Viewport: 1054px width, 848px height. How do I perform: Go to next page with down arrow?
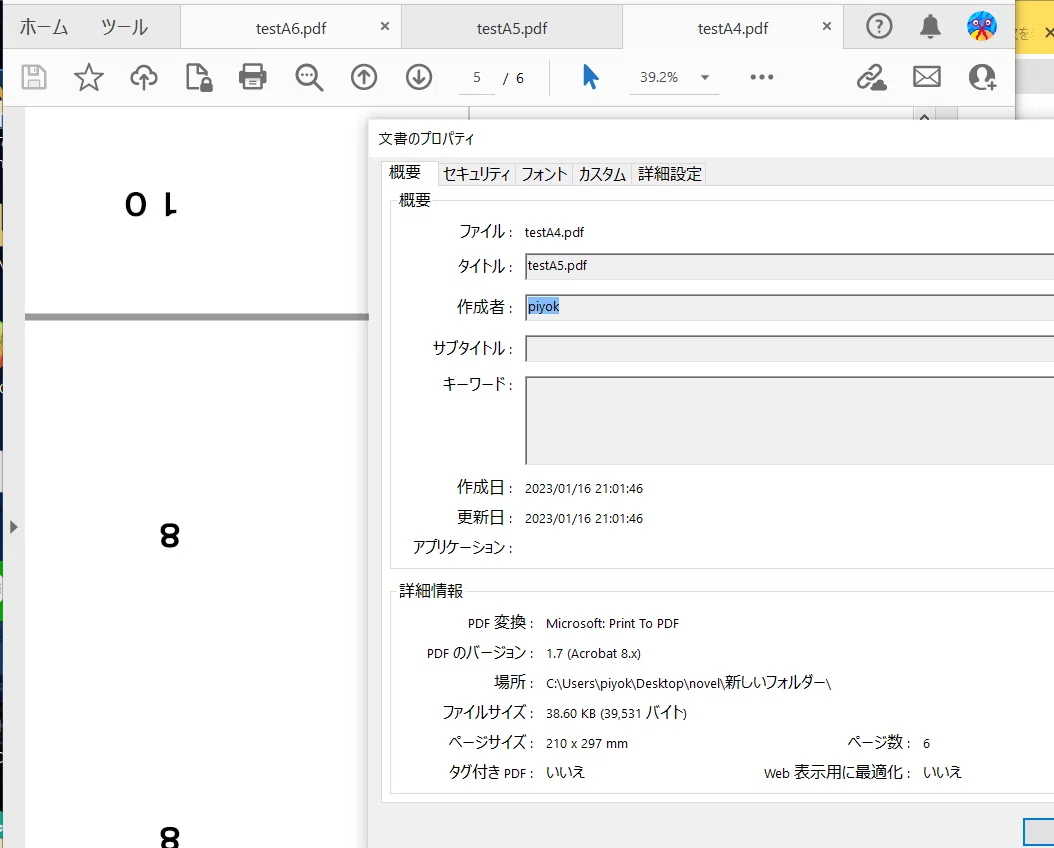tap(419, 77)
